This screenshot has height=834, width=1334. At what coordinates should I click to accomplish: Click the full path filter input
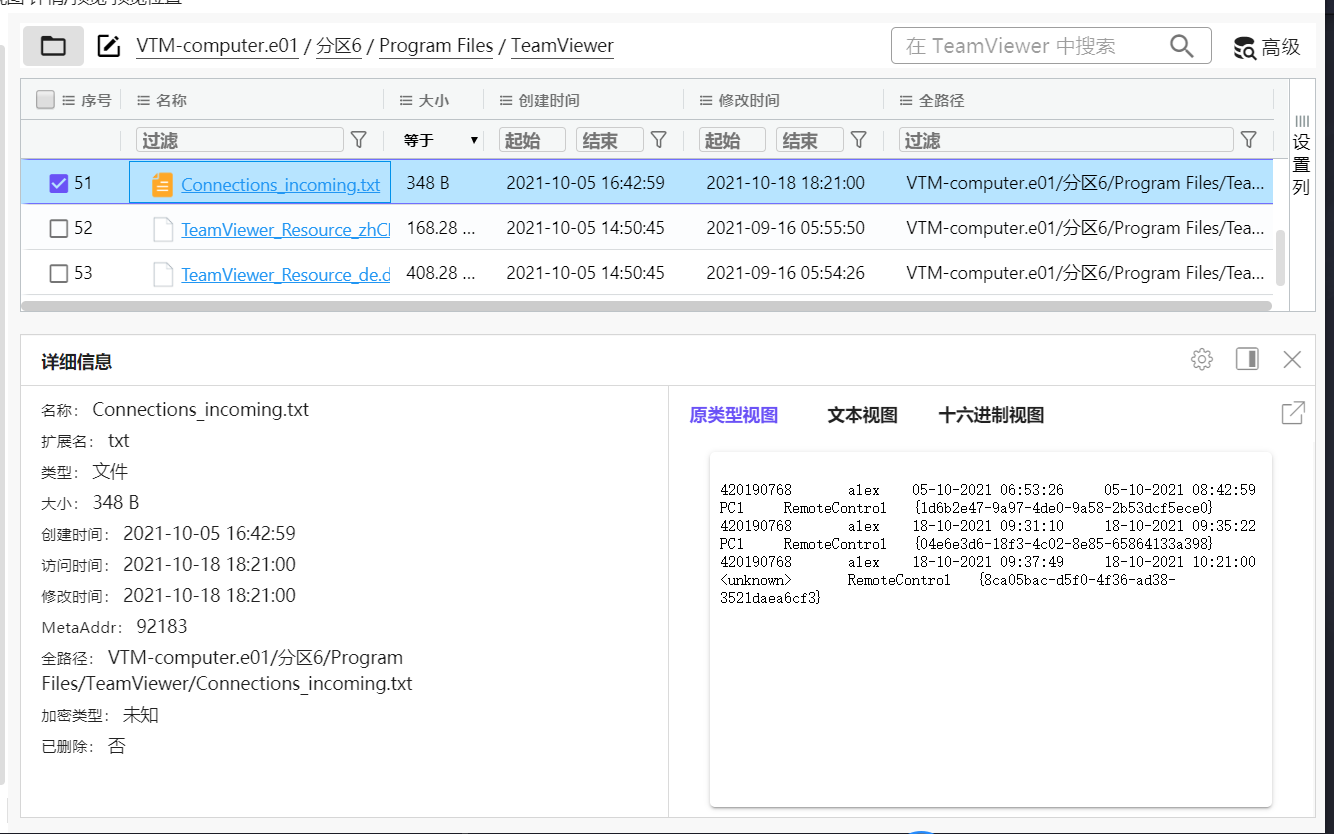click(x=1066, y=140)
